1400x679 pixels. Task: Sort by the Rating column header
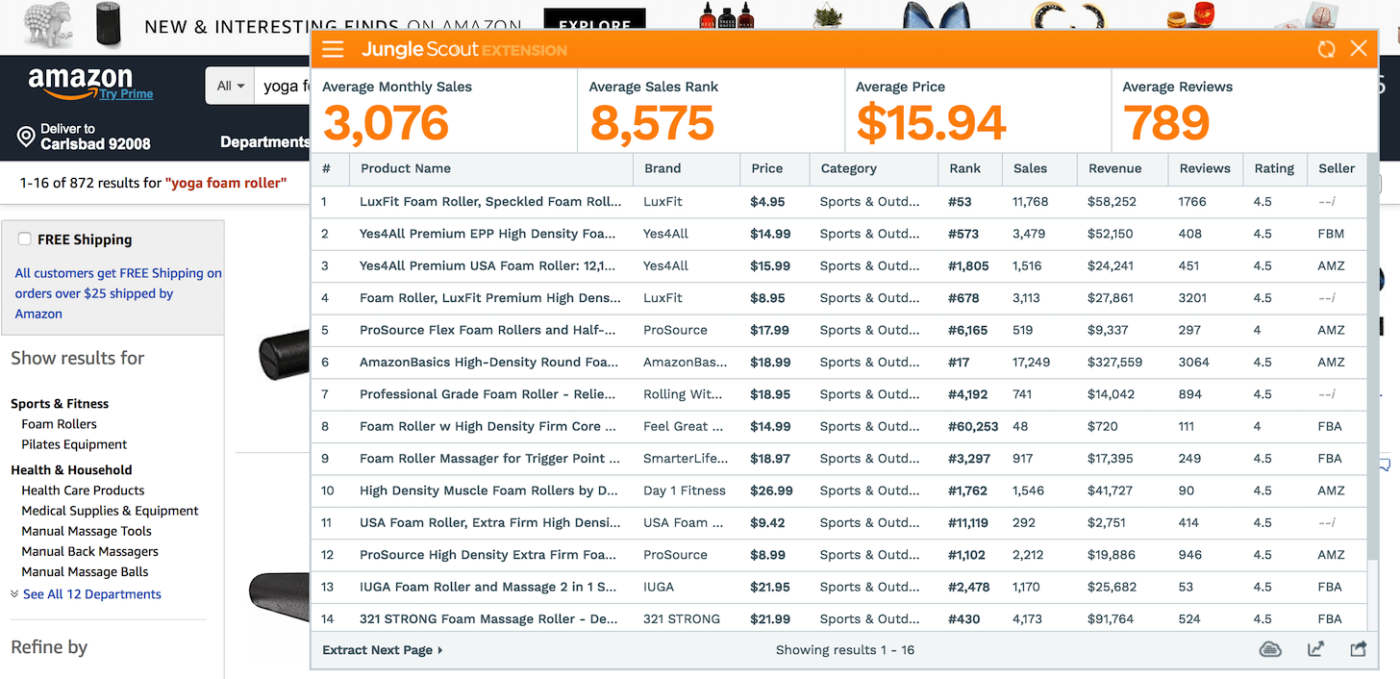(x=1274, y=168)
